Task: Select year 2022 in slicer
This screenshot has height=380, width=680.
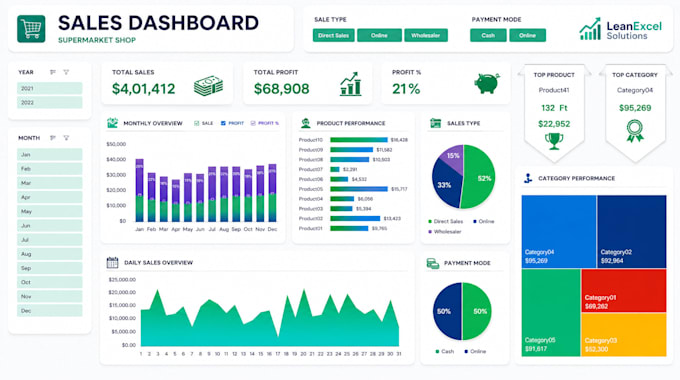Action: pyautogui.click(x=49, y=103)
